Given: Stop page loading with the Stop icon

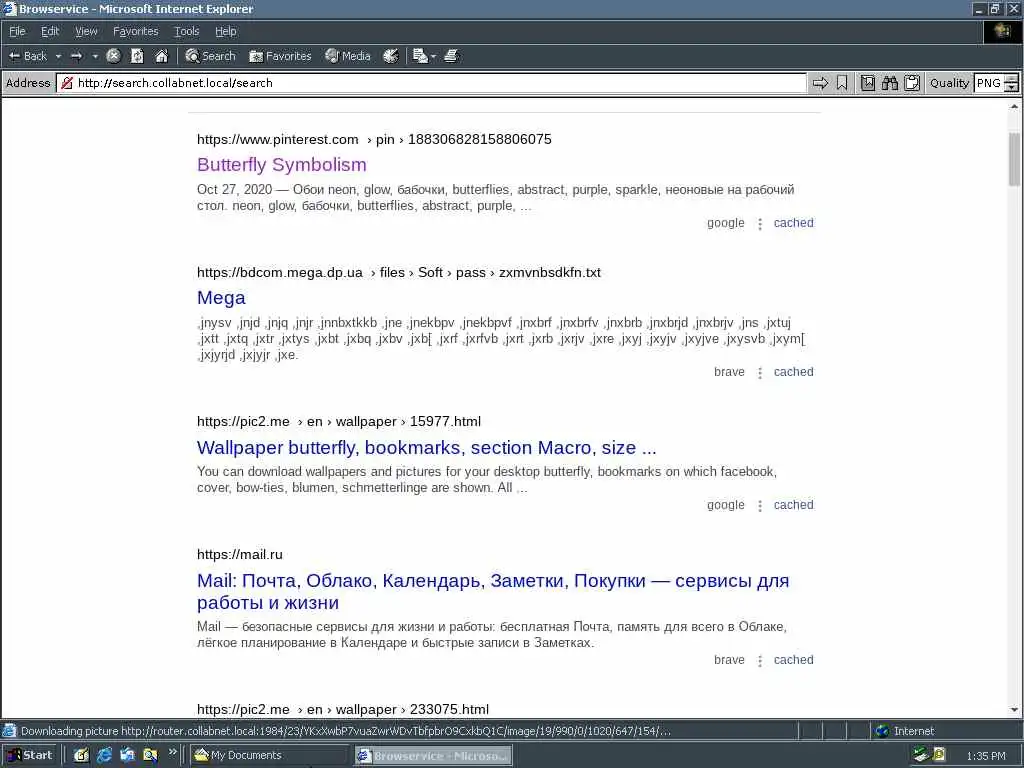Looking at the screenshot, I should tap(113, 56).
